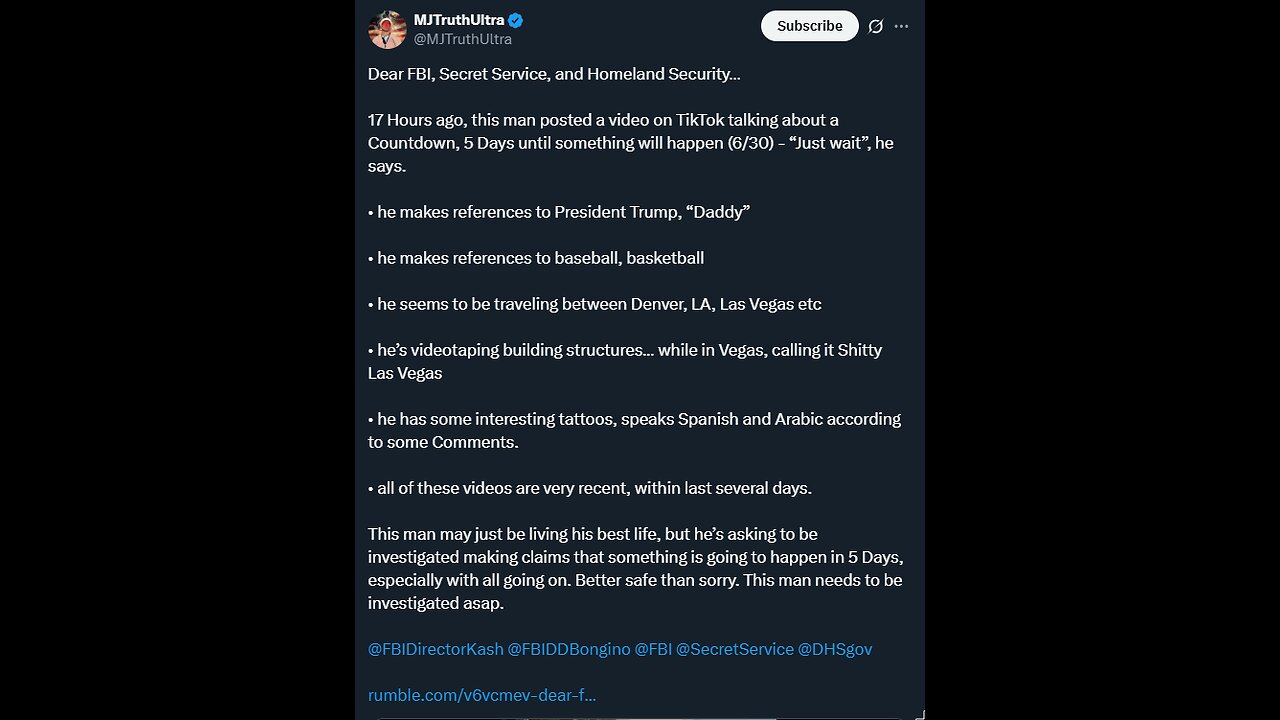Click the "Dear FBI, Secret Service" opening line

[554, 74]
